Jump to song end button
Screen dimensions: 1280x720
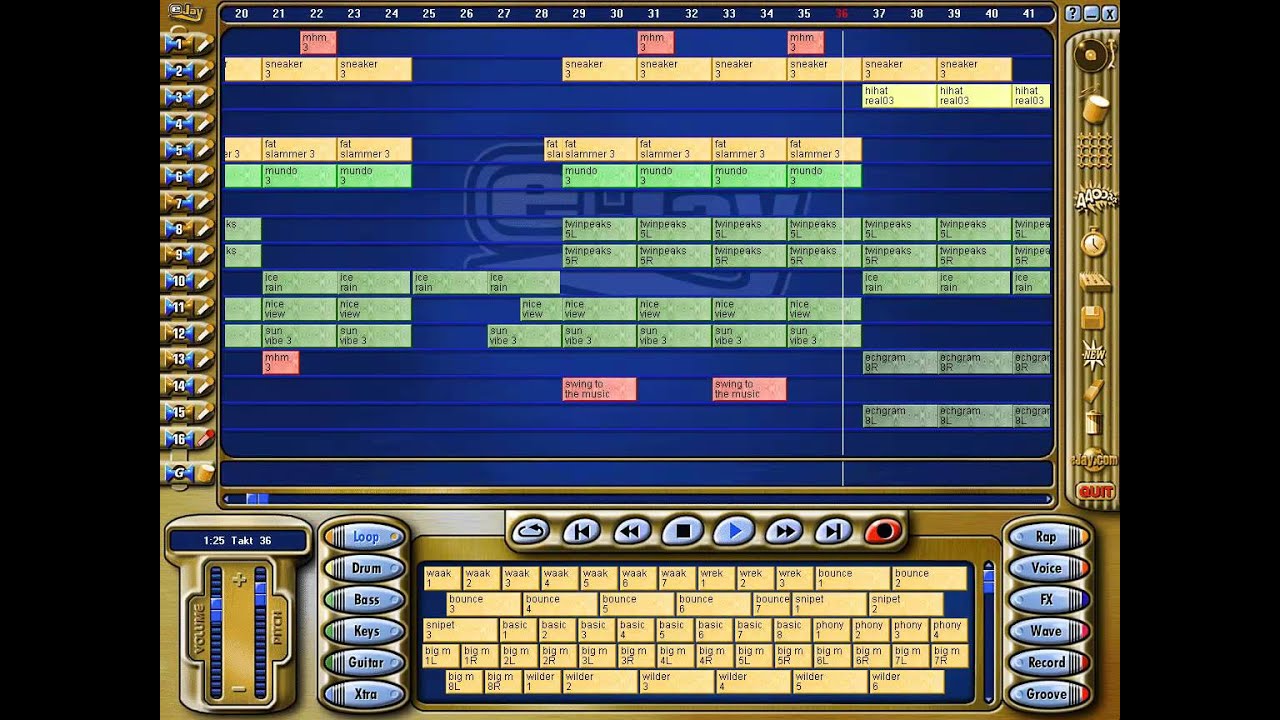coord(834,531)
